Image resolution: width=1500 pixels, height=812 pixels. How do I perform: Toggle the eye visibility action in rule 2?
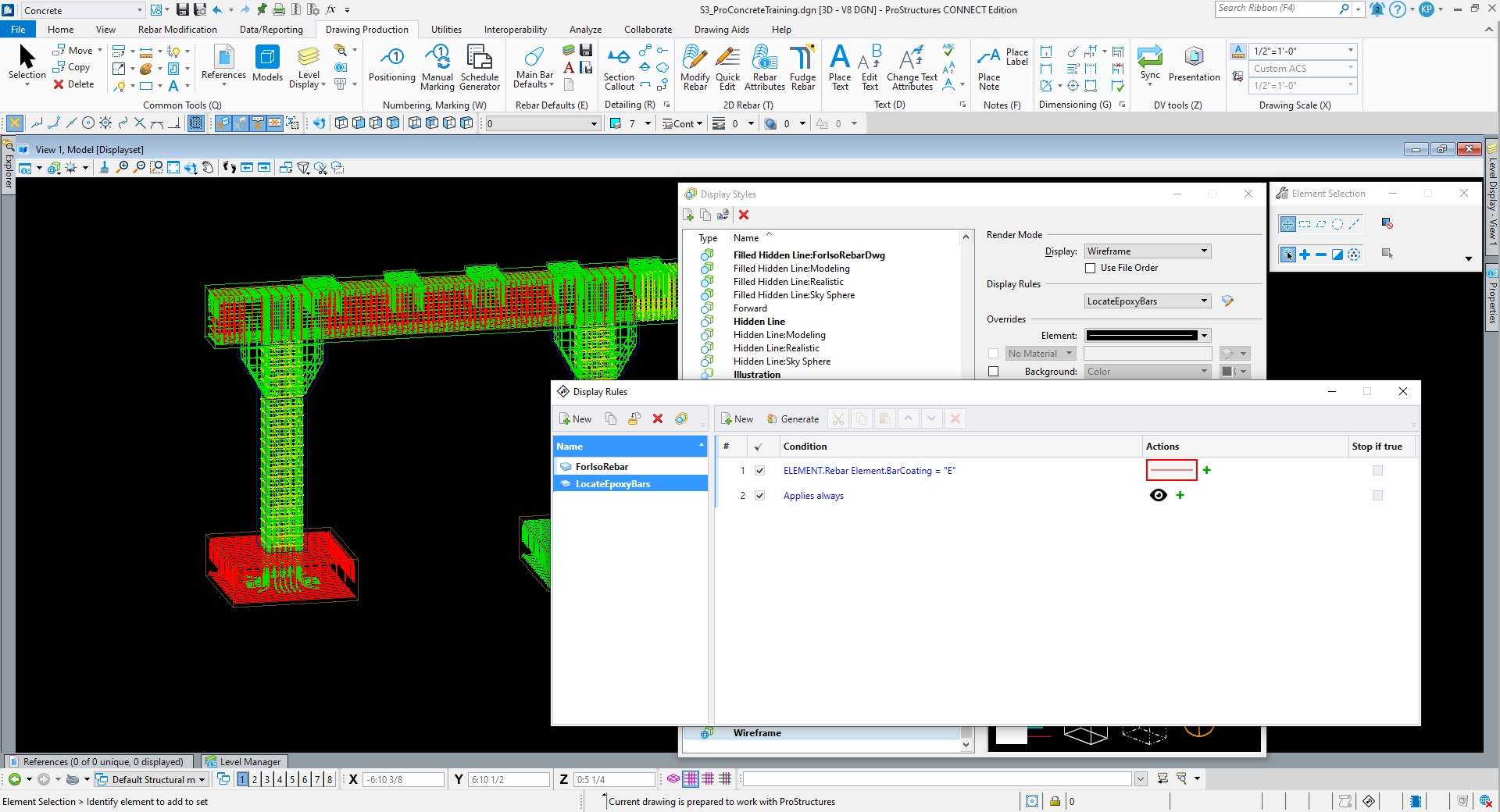coord(1159,495)
